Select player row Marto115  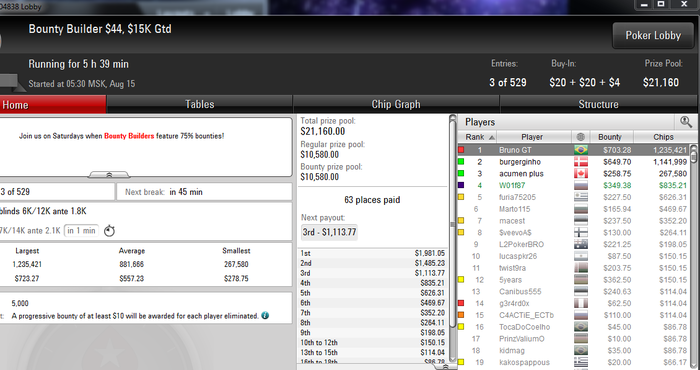pyautogui.click(x=573, y=209)
